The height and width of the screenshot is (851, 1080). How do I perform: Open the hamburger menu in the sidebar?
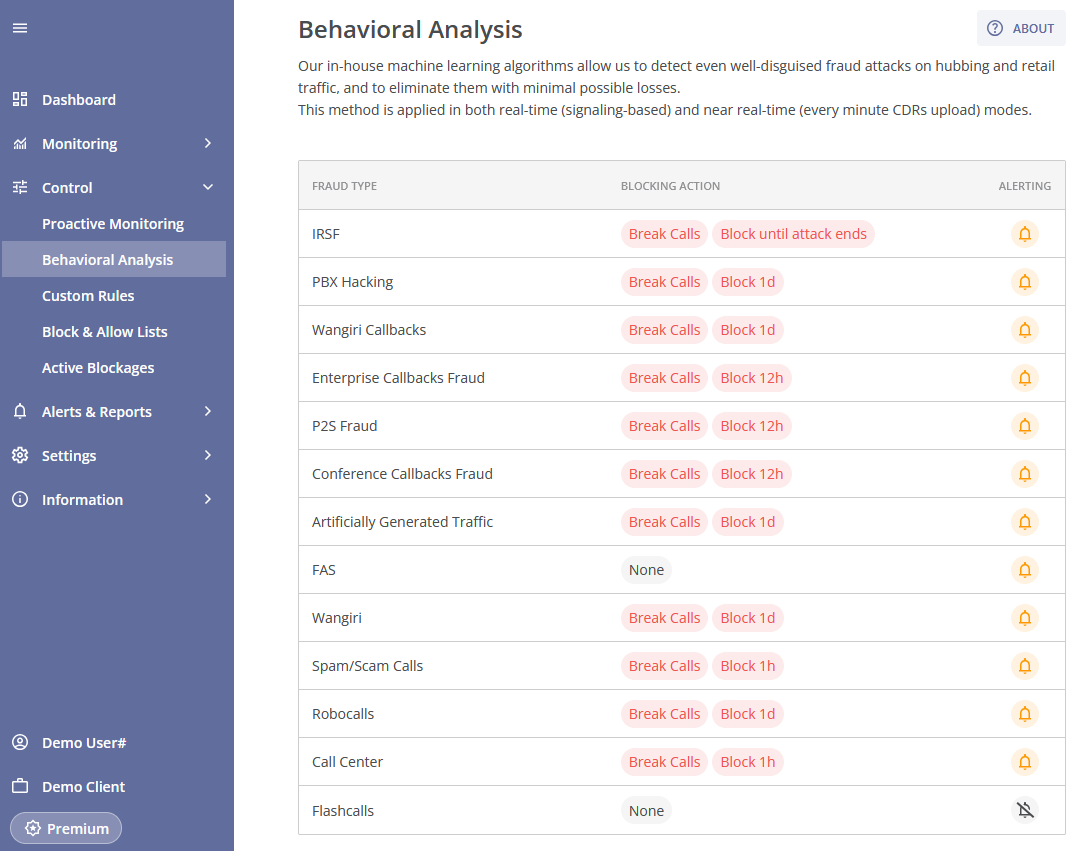coord(20,28)
